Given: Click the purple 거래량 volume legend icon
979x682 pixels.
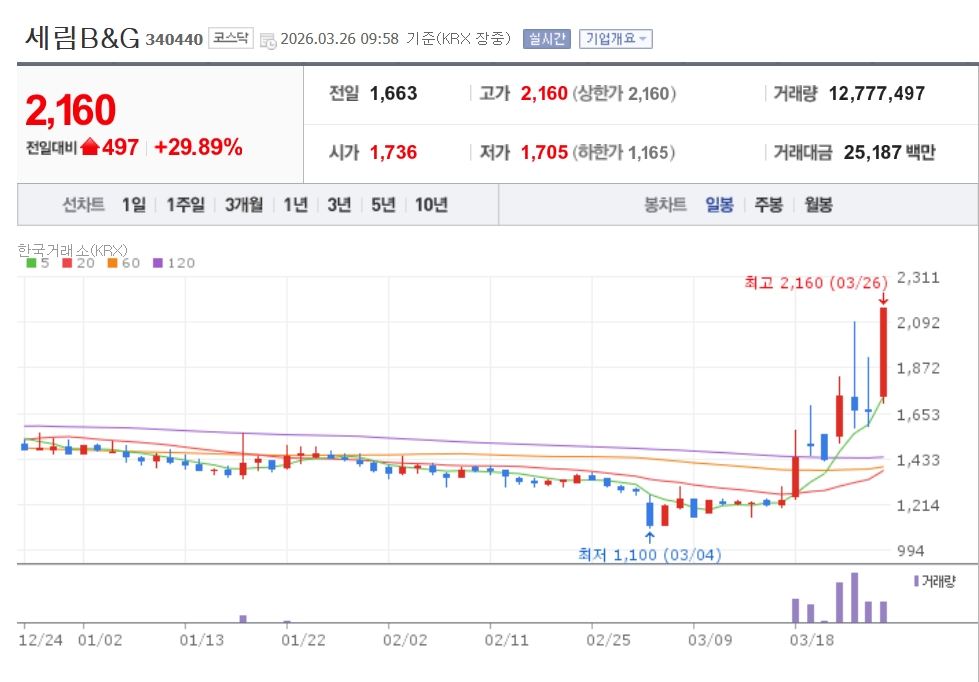Looking at the screenshot, I should click(916, 581).
